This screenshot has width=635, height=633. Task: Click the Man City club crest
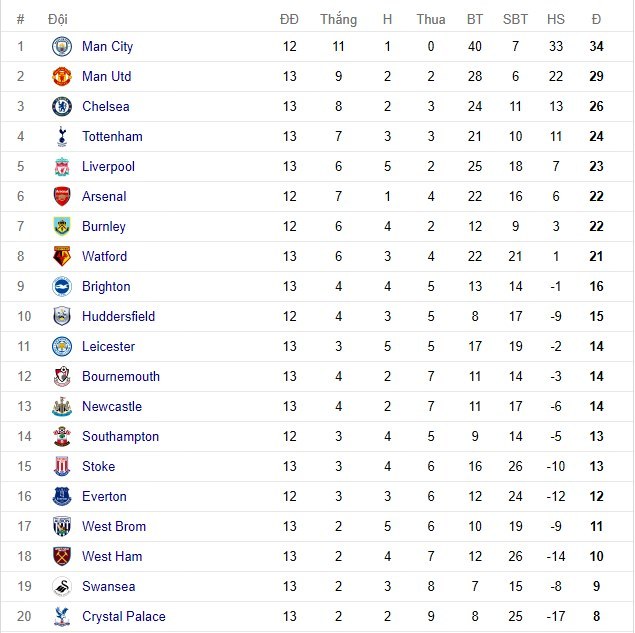click(x=63, y=47)
